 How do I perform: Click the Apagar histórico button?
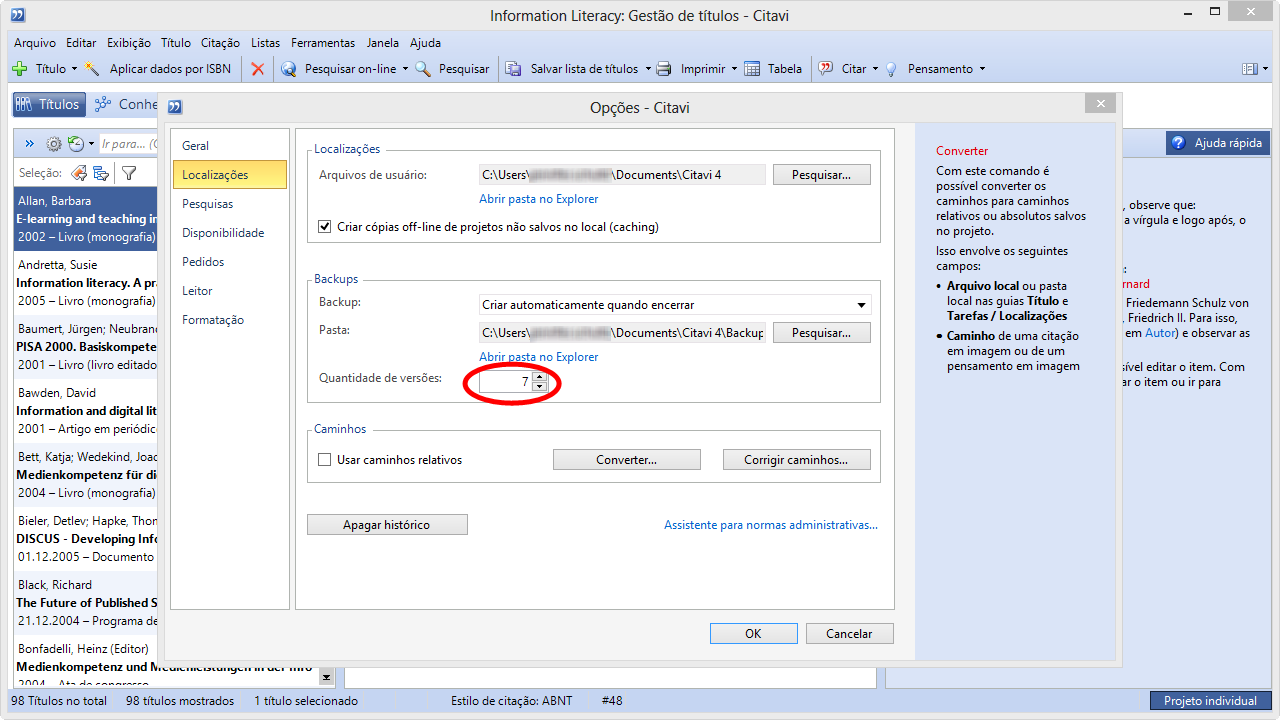[387, 525]
